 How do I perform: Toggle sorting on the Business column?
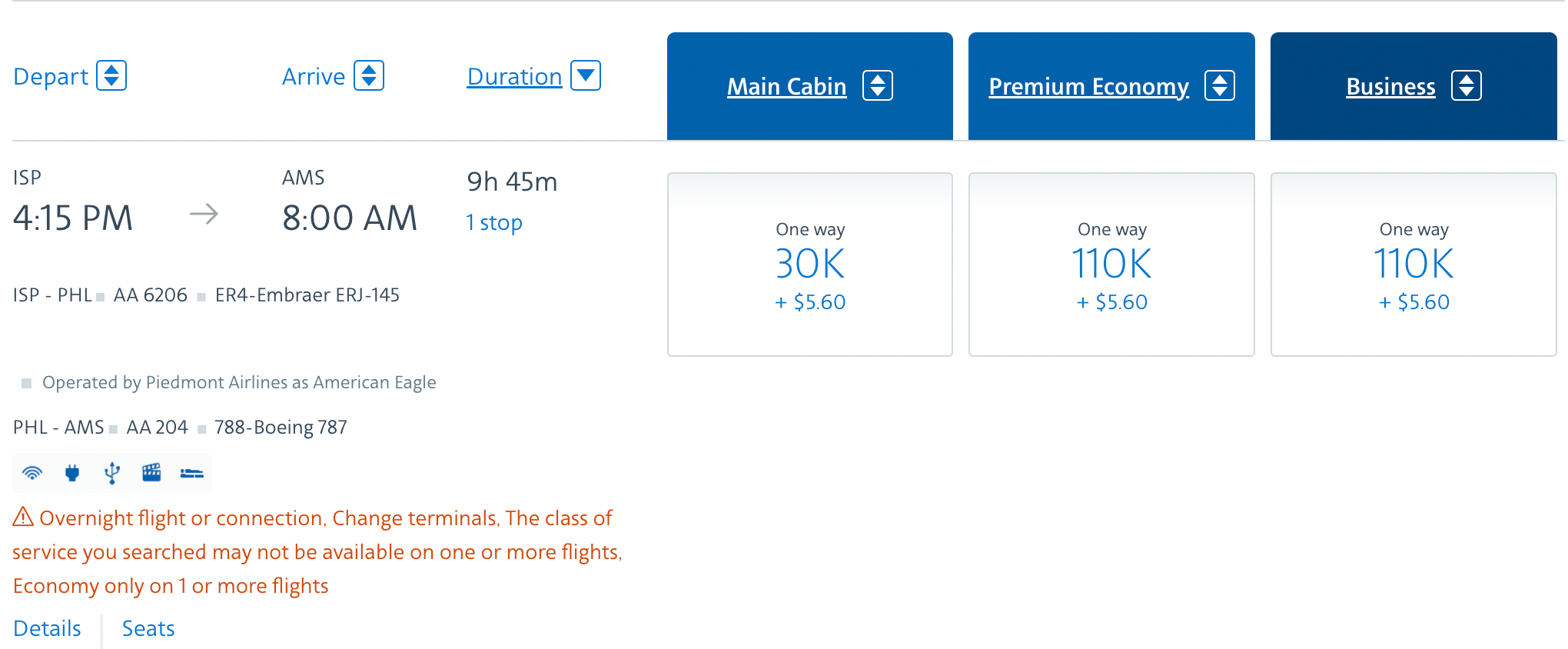coord(1467,85)
